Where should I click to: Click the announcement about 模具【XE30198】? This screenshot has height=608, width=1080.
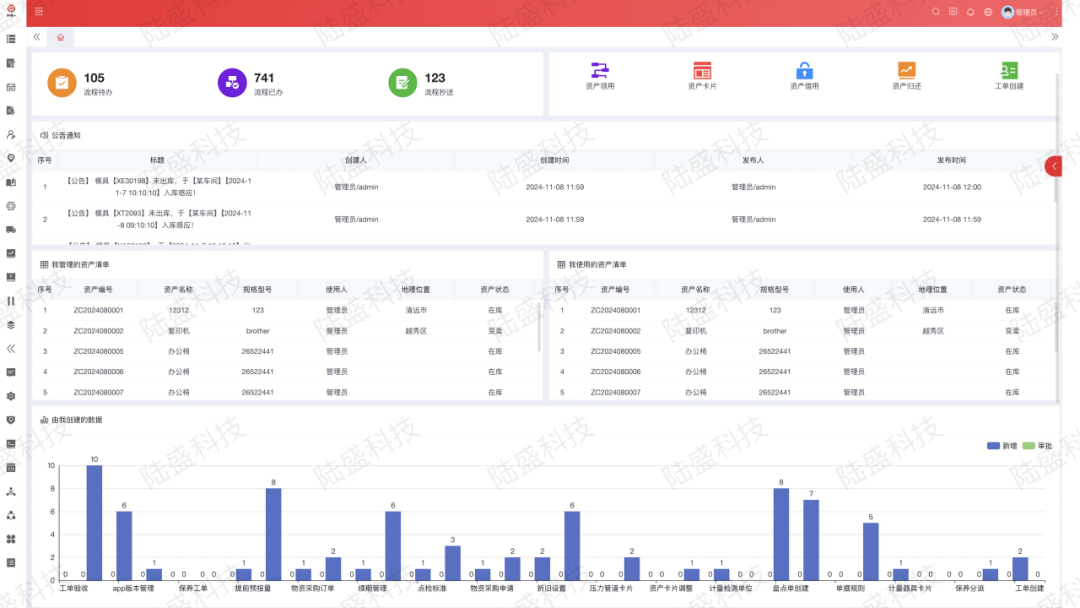coord(158,187)
